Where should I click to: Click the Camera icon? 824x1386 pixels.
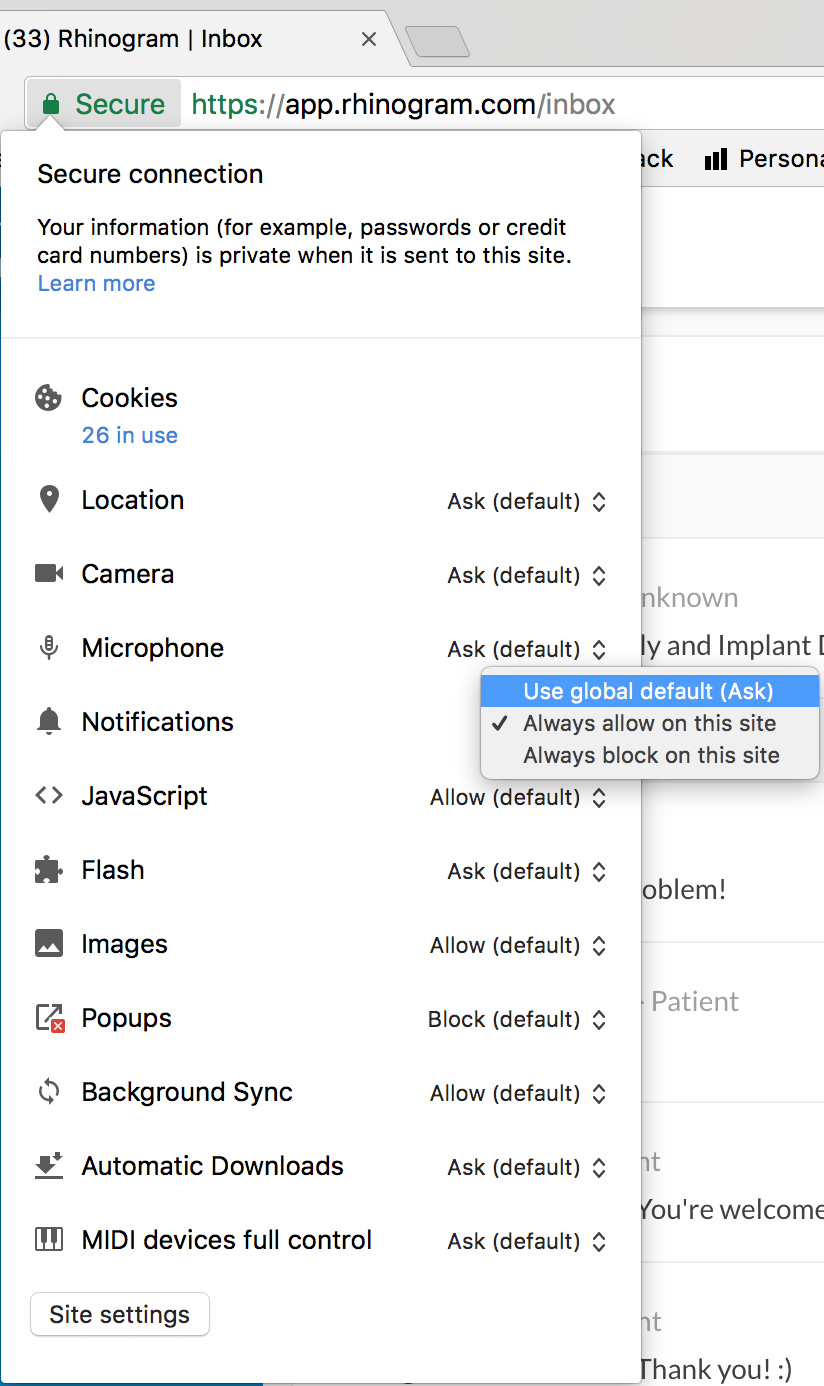48,573
